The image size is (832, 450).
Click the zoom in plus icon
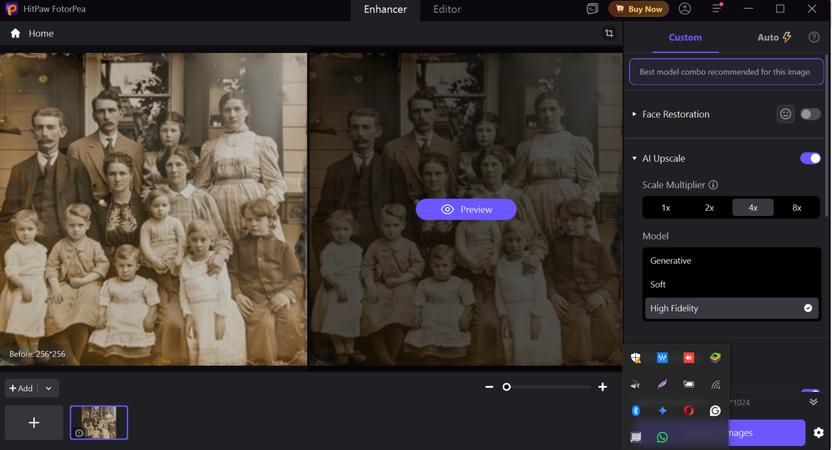(x=603, y=387)
